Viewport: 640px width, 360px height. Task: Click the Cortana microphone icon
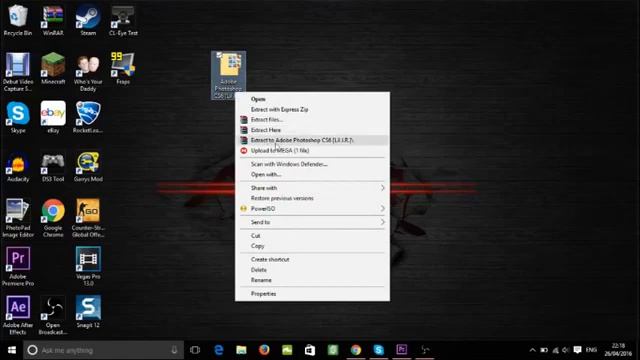(x=174, y=350)
